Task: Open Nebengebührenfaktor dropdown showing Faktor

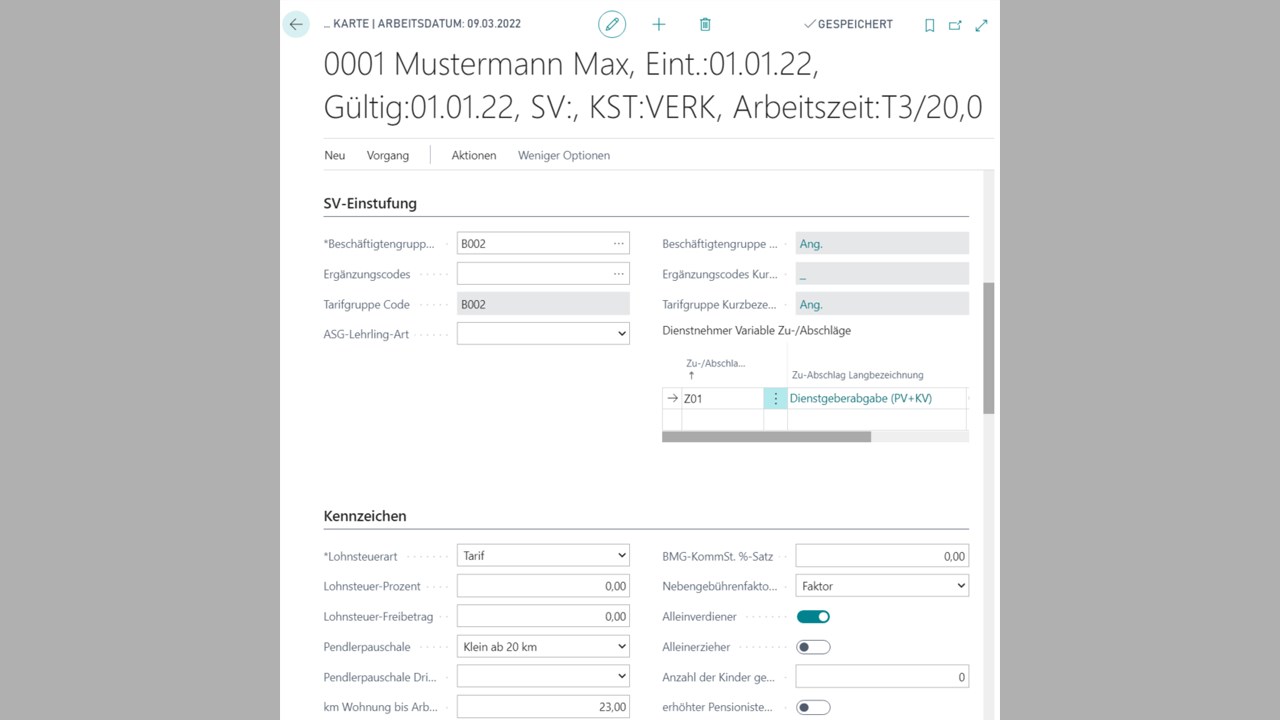Action: pyautogui.click(x=882, y=586)
